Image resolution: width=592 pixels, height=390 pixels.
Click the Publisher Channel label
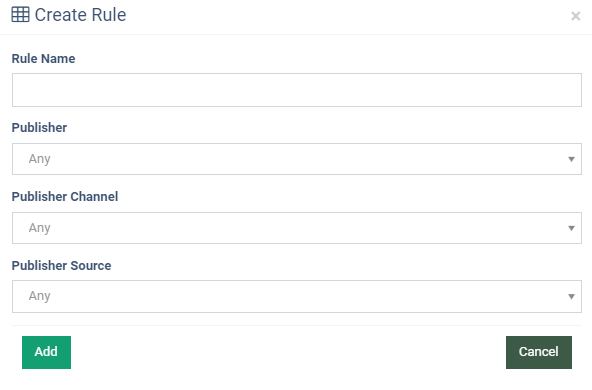(65, 197)
